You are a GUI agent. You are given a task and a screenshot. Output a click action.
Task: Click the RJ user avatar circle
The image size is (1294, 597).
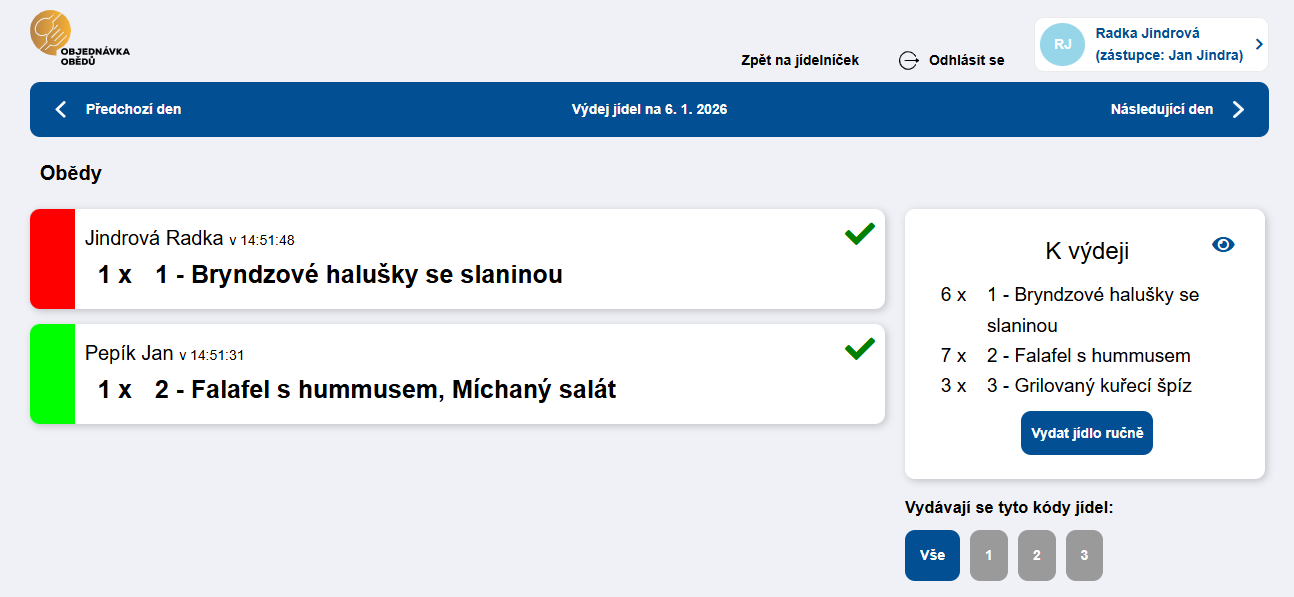(1062, 45)
